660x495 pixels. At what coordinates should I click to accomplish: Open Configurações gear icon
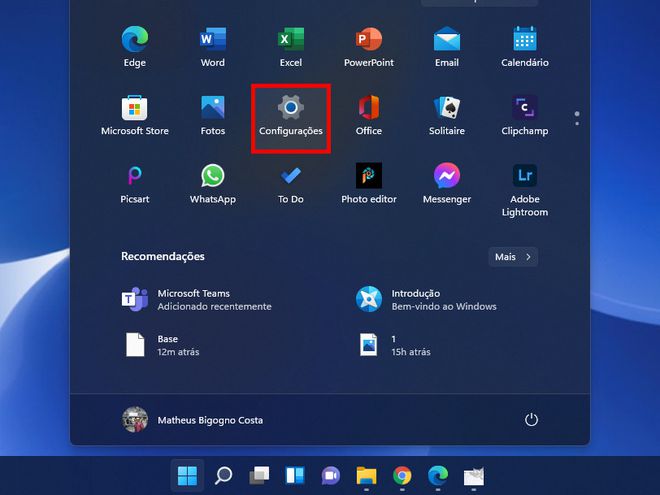(x=291, y=107)
